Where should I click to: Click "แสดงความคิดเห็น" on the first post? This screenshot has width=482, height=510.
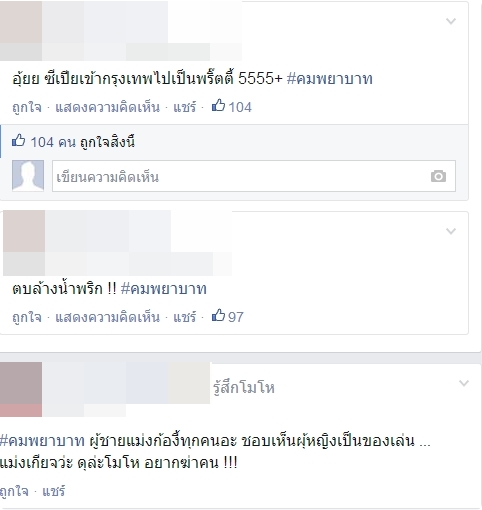pyautogui.click(x=107, y=107)
